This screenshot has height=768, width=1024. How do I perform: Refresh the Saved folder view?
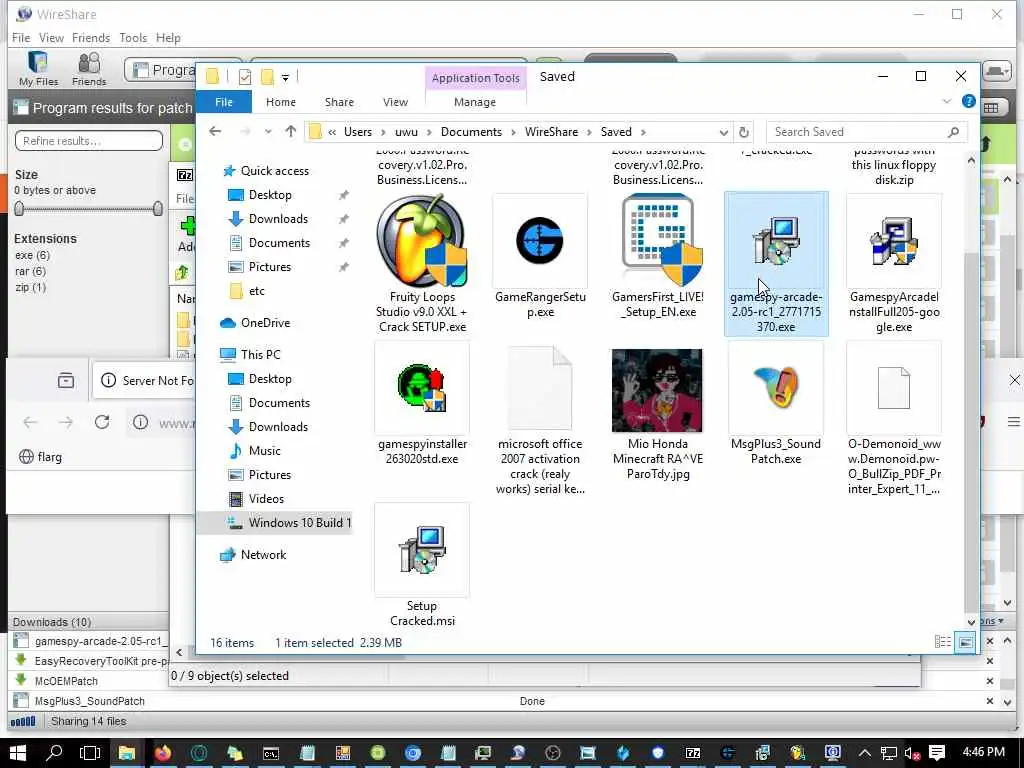[x=743, y=132]
